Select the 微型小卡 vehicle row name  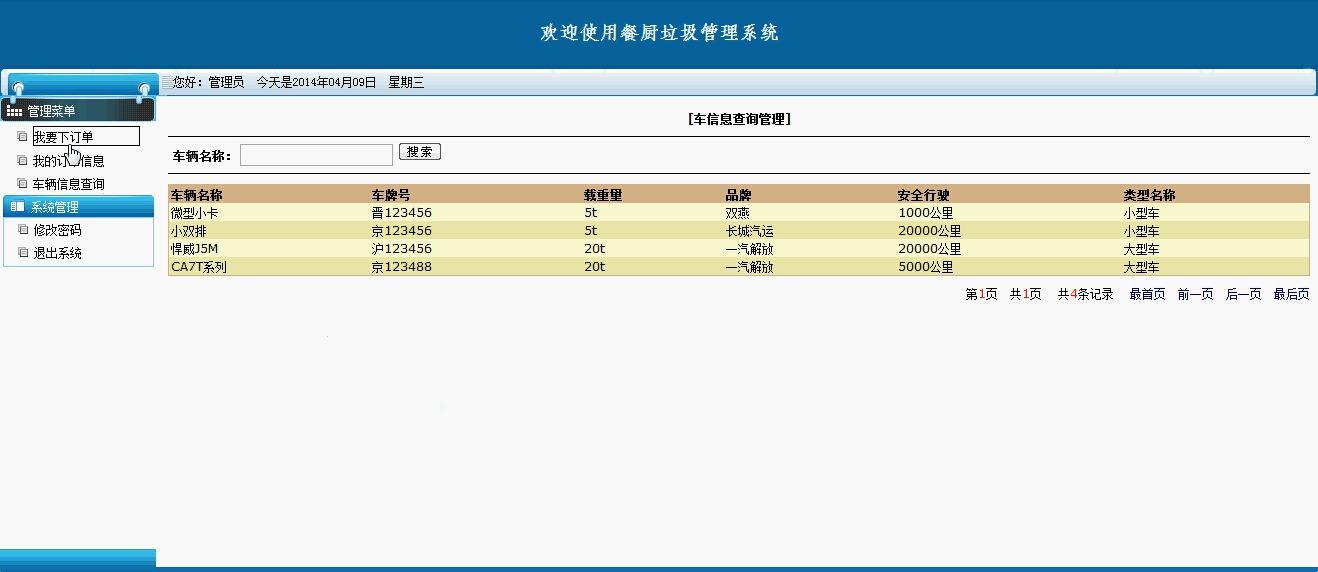[195, 213]
